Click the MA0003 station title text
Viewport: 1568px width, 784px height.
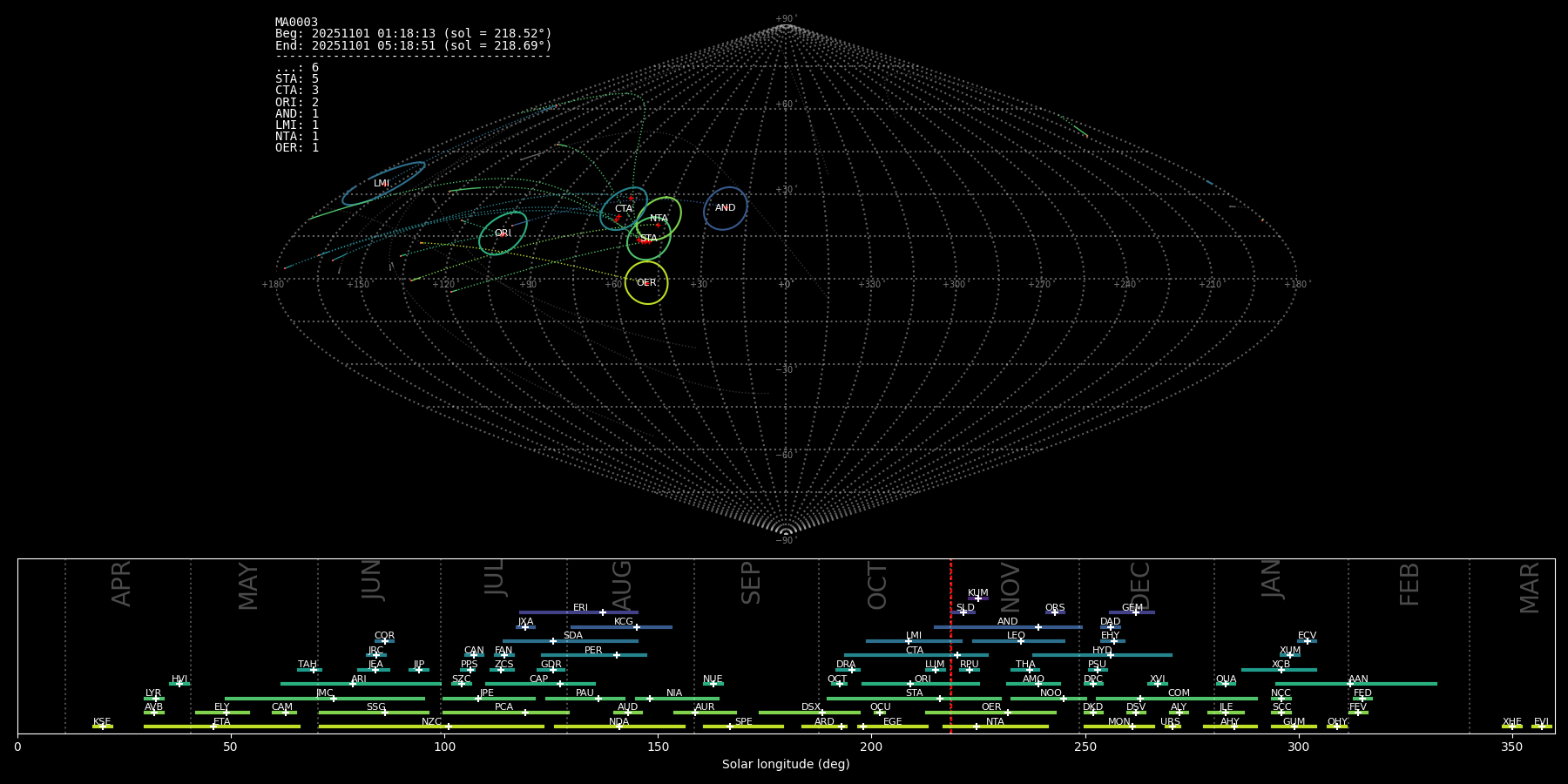pyautogui.click(x=296, y=23)
